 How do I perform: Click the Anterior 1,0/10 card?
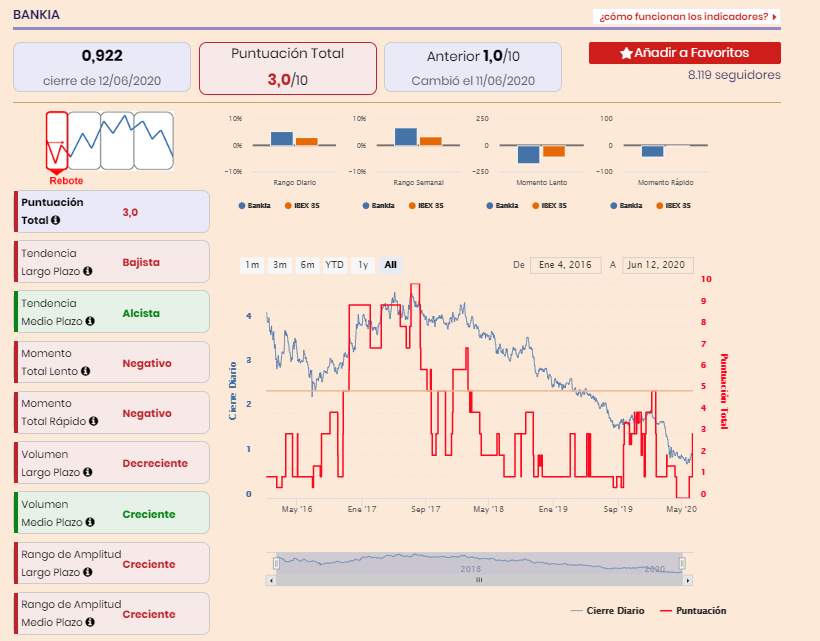(x=473, y=67)
